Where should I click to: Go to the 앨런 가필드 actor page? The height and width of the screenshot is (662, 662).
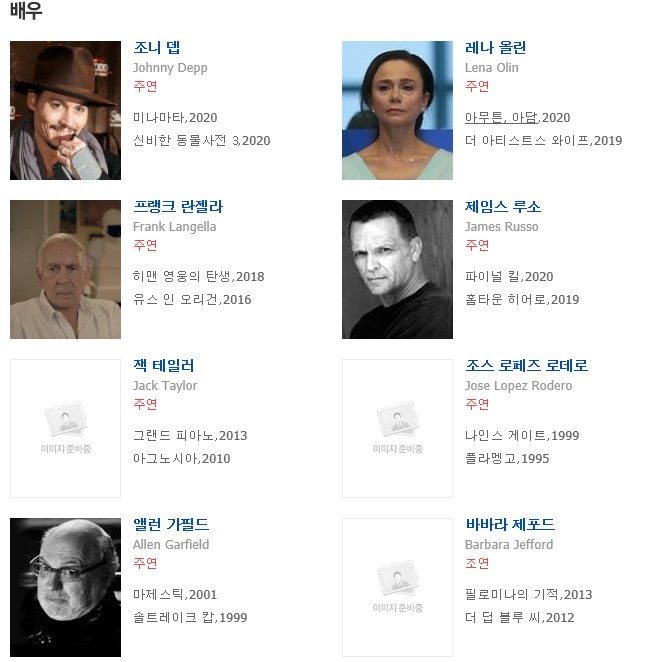(171, 524)
